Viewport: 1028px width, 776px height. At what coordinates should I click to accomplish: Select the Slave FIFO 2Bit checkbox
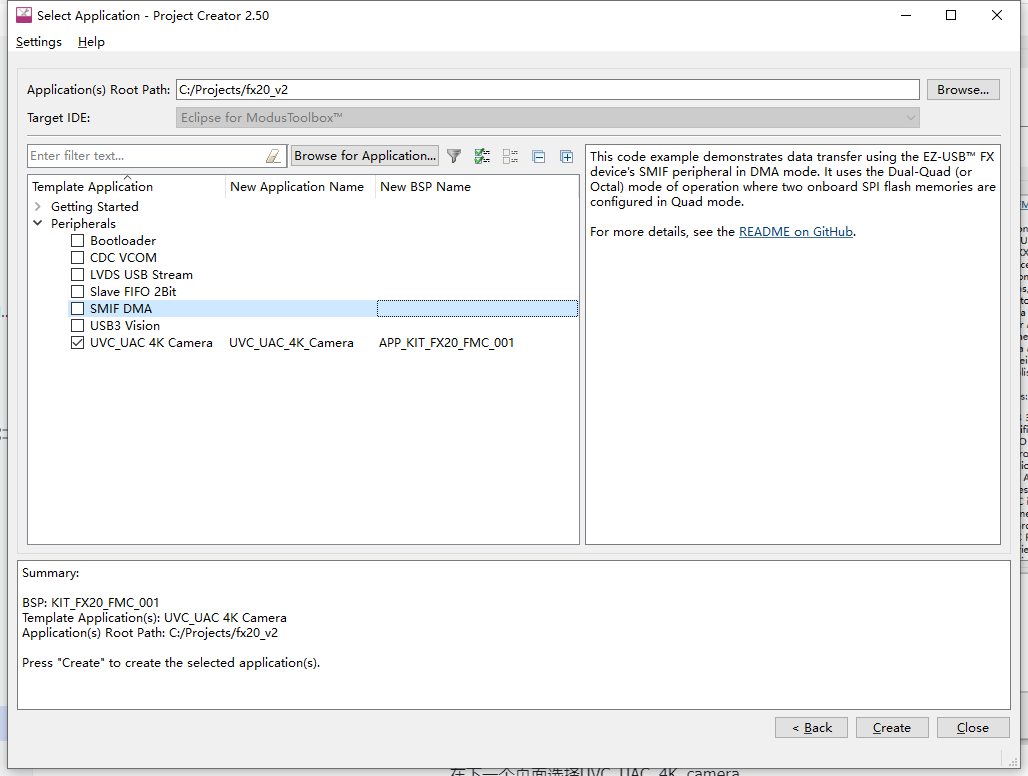(x=77, y=292)
